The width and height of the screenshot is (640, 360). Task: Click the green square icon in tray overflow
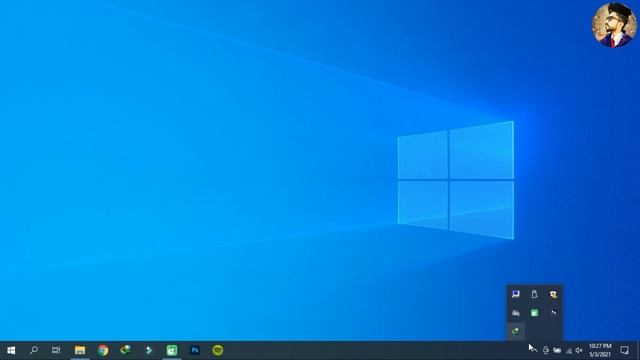(x=534, y=313)
